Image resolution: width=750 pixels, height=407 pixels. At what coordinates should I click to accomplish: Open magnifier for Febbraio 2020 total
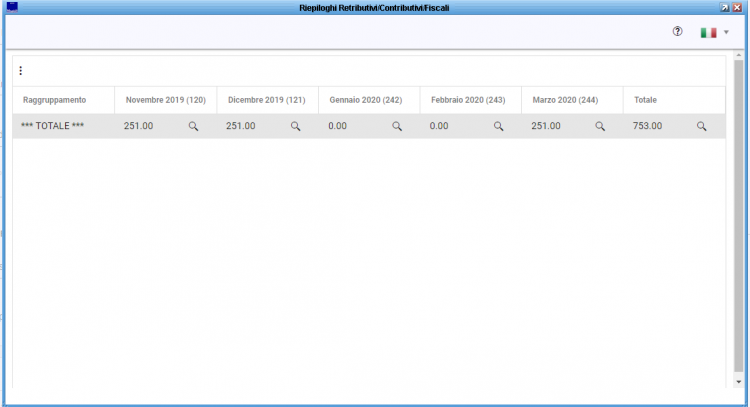(x=498, y=126)
